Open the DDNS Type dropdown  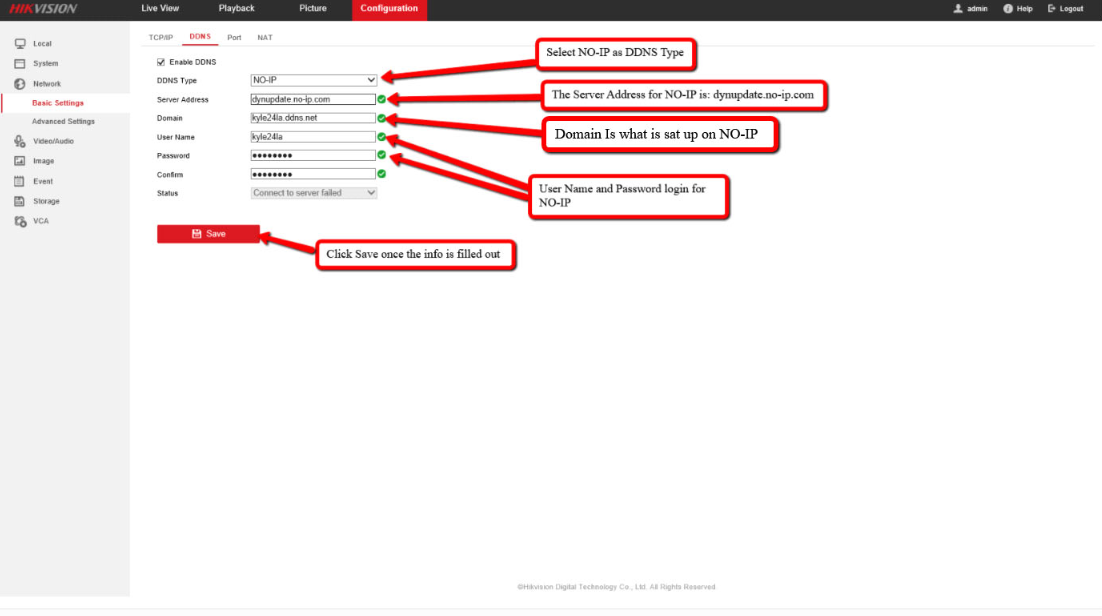[313, 80]
